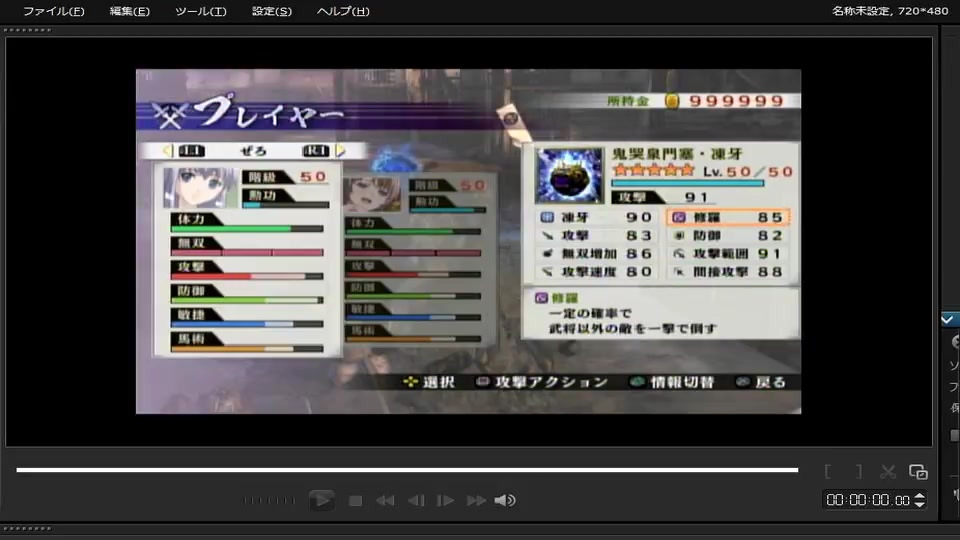Set mark-out with the right bracket icon

point(859,471)
